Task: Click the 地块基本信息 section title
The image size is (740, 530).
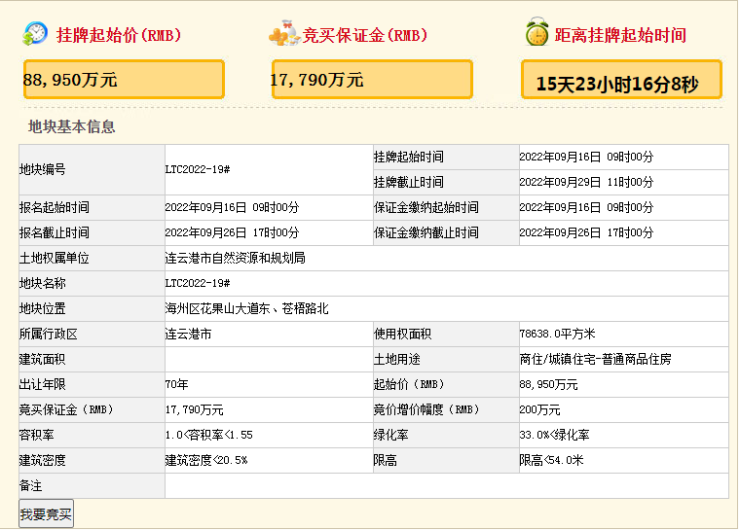Action: click(72, 126)
